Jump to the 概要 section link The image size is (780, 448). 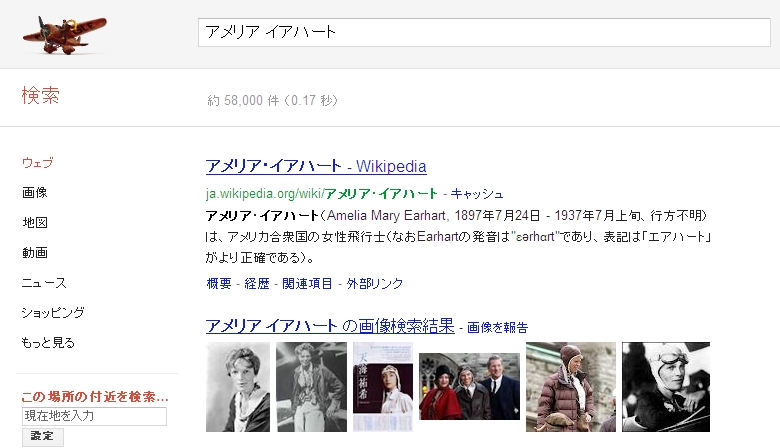[219, 283]
